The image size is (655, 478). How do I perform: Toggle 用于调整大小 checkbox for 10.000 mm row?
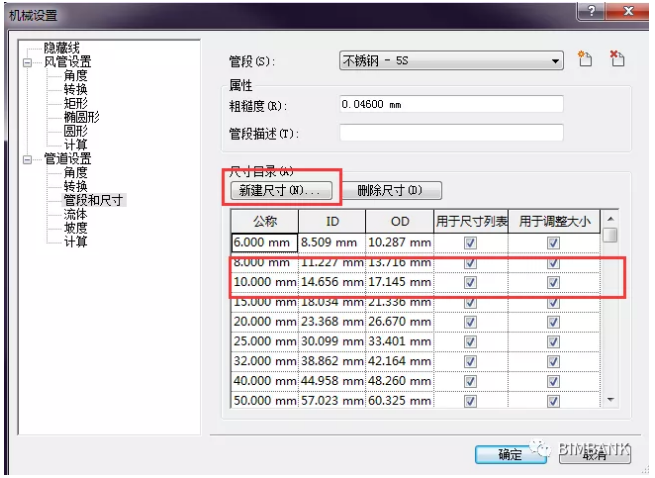pyautogui.click(x=553, y=282)
